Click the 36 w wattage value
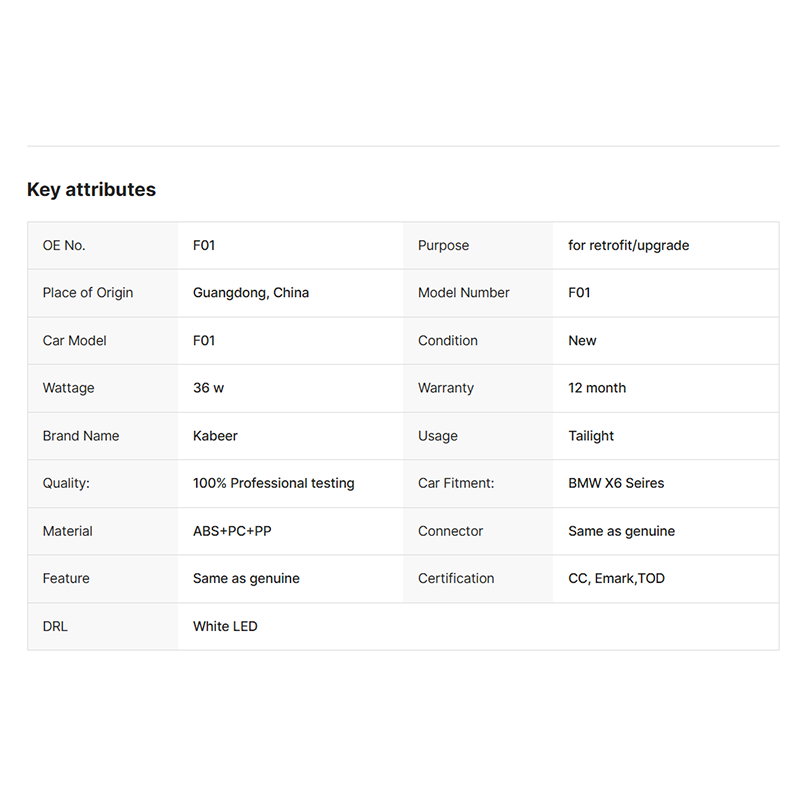This screenshot has width=800, height=800. tap(208, 388)
